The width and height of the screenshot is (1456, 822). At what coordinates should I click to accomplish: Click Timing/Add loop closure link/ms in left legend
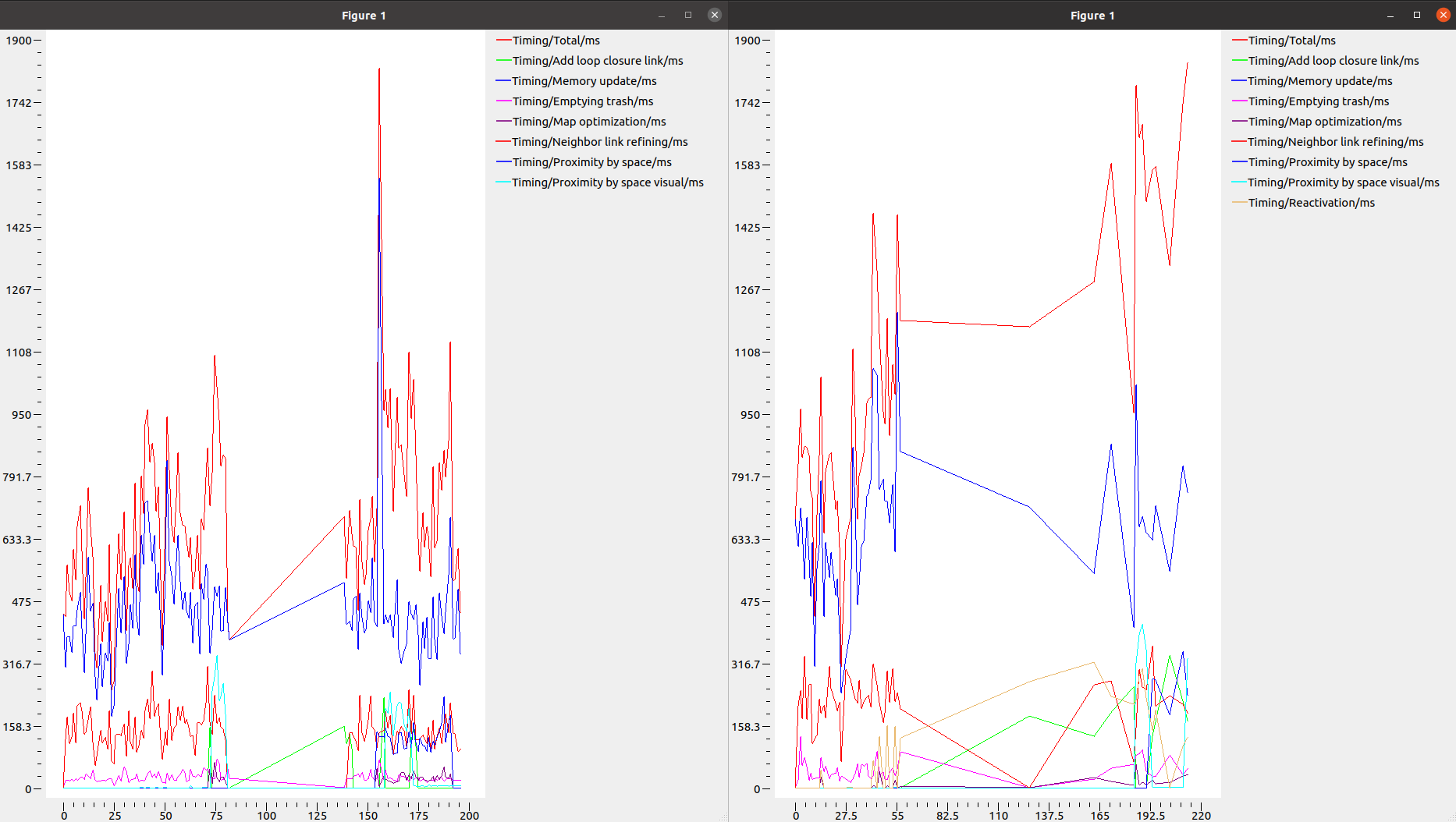tap(597, 61)
